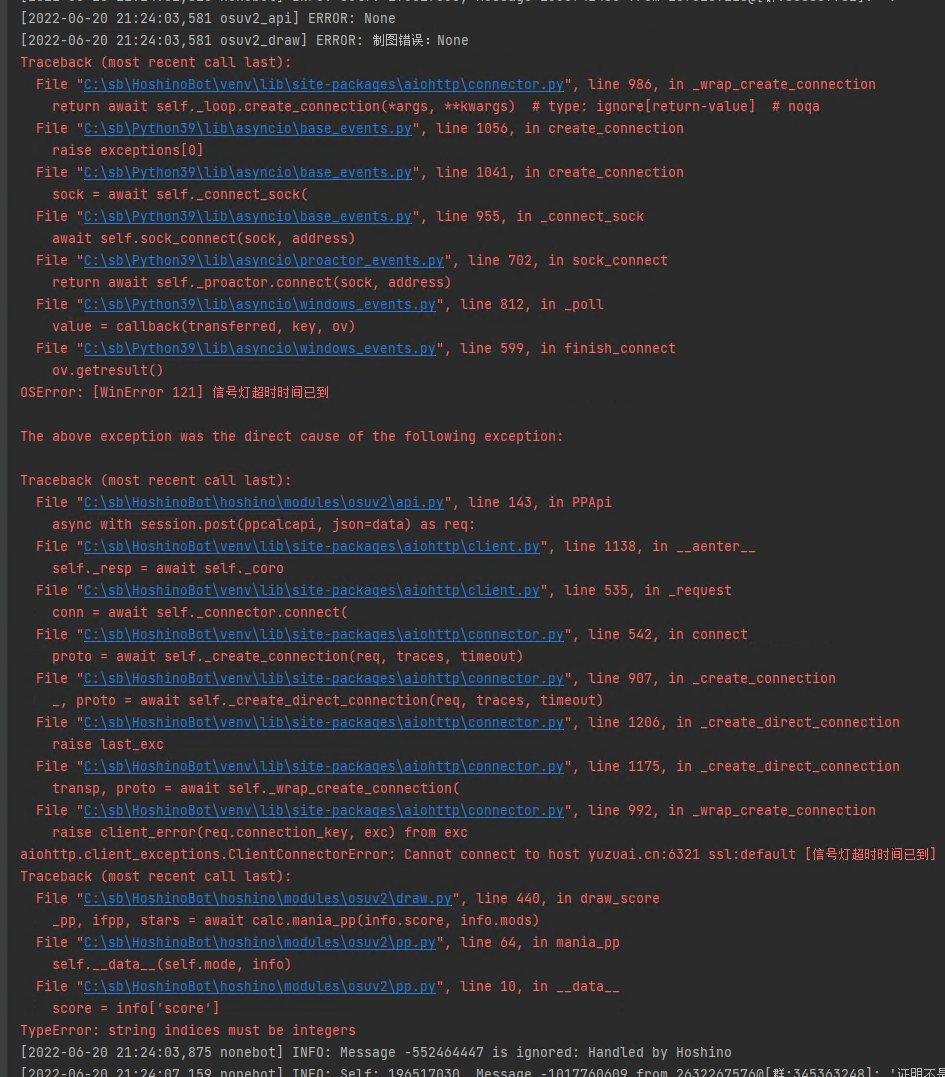The height and width of the screenshot is (1077, 945).
Task: Open base_events.py link on the line 1041 row
Action: click(247, 172)
